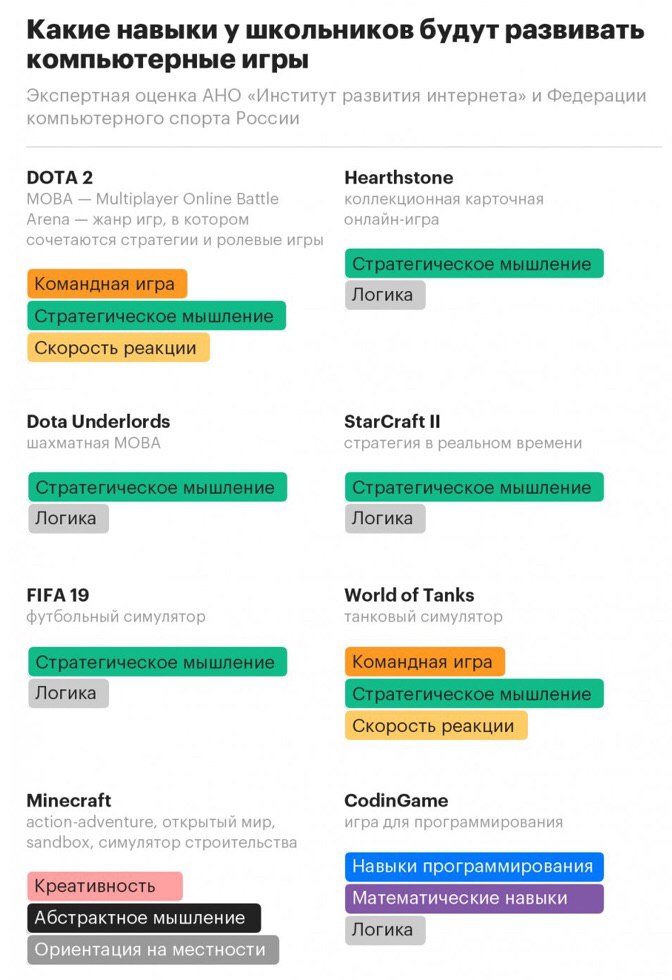Click the black "Абстрактное мышление" tag

pos(143,918)
